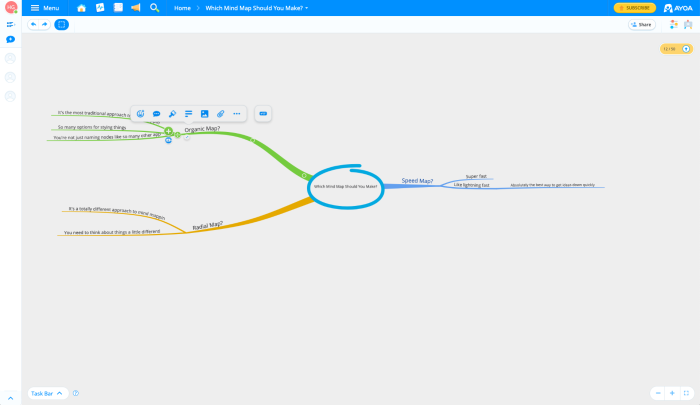Image resolution: width=700 pixels, height=405 pixels.
Task: Open paintbrush style tool in branch toolbar
Action: (172, 114)
